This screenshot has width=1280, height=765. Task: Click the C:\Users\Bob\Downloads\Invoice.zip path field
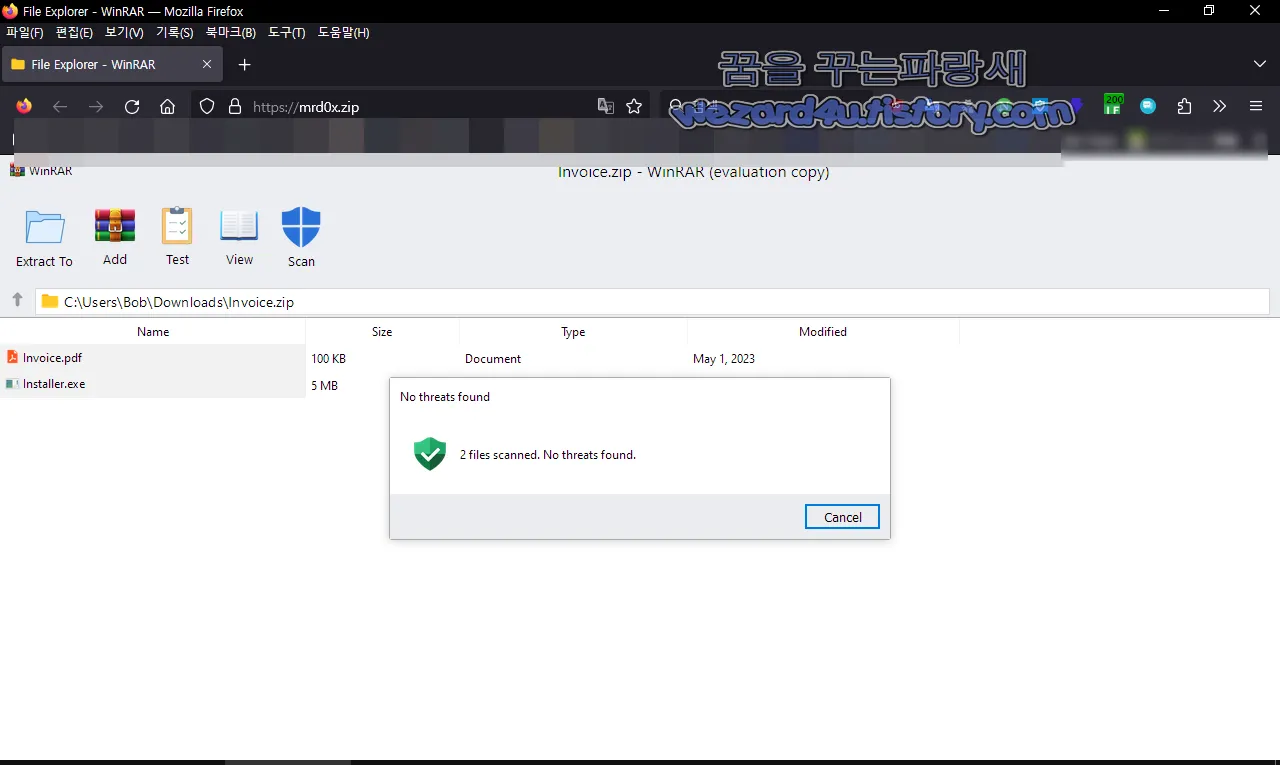coord(652,301)
